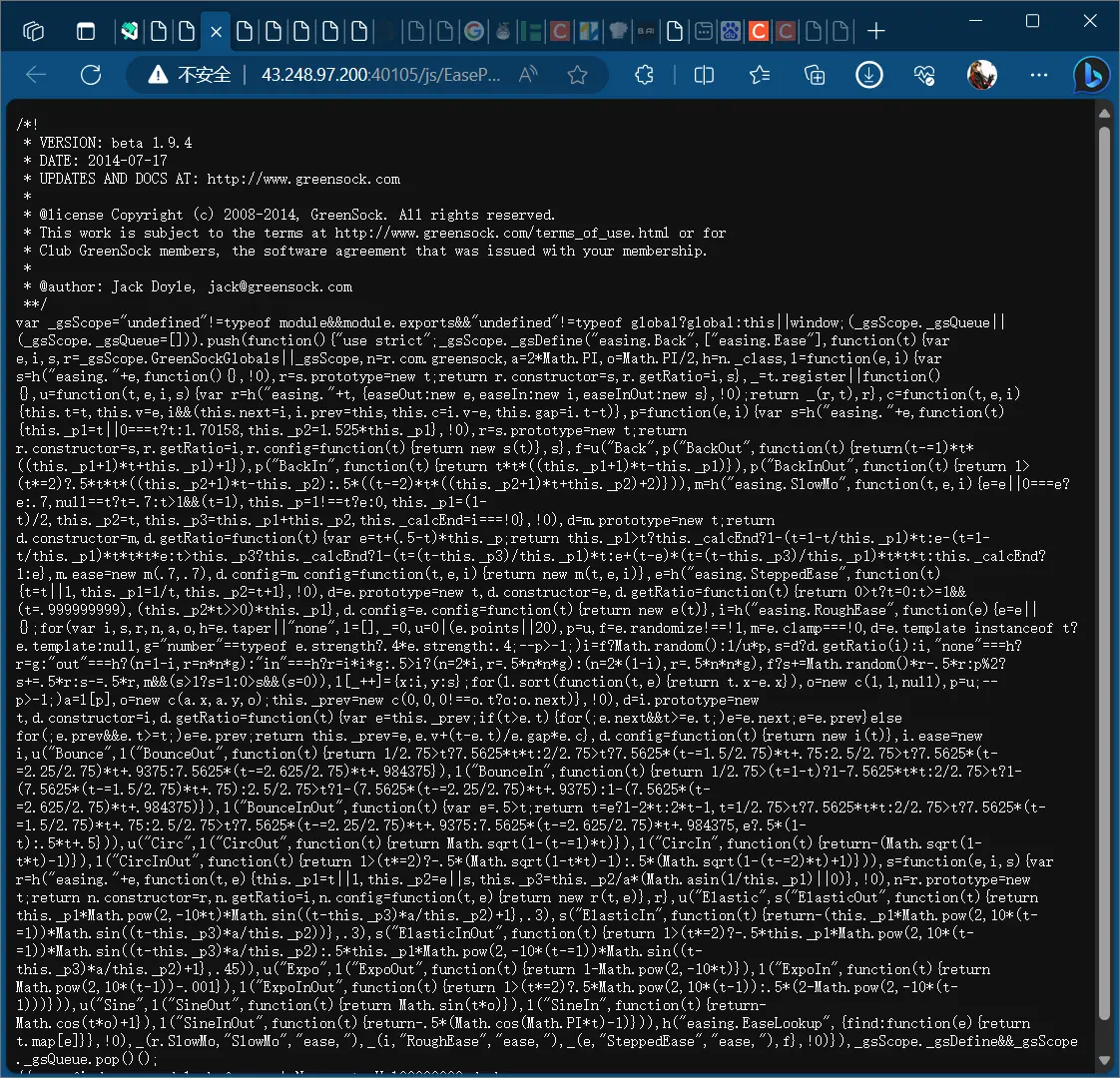Open the Collections icon
This screenshot has width=1120, height=1078.
point(815,75)
